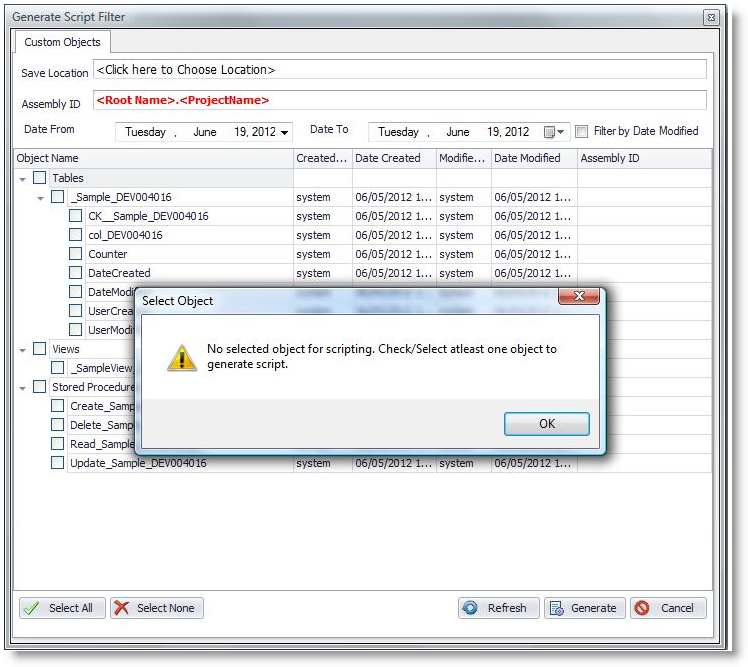Switch to the Custom Objects tab
This screenshot has height=667, width=748.
(62, 42)
